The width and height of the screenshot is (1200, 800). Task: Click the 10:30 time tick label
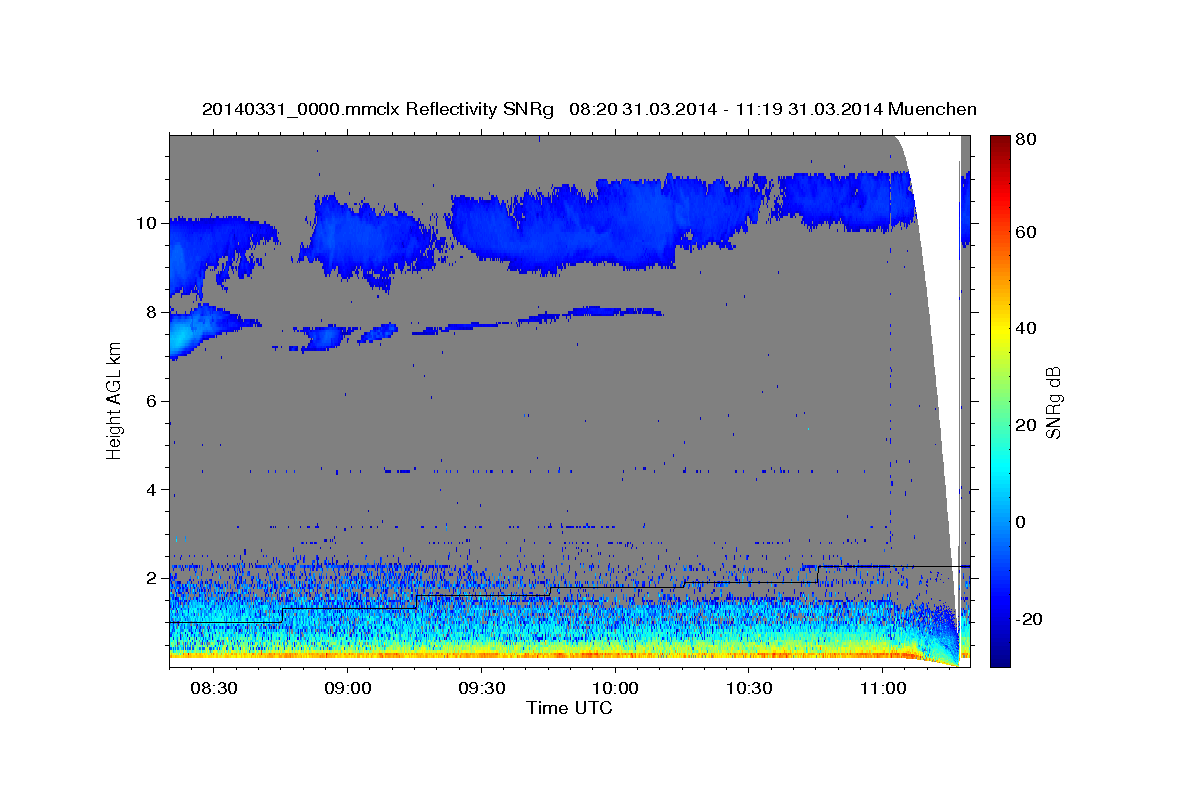point(749,689)
